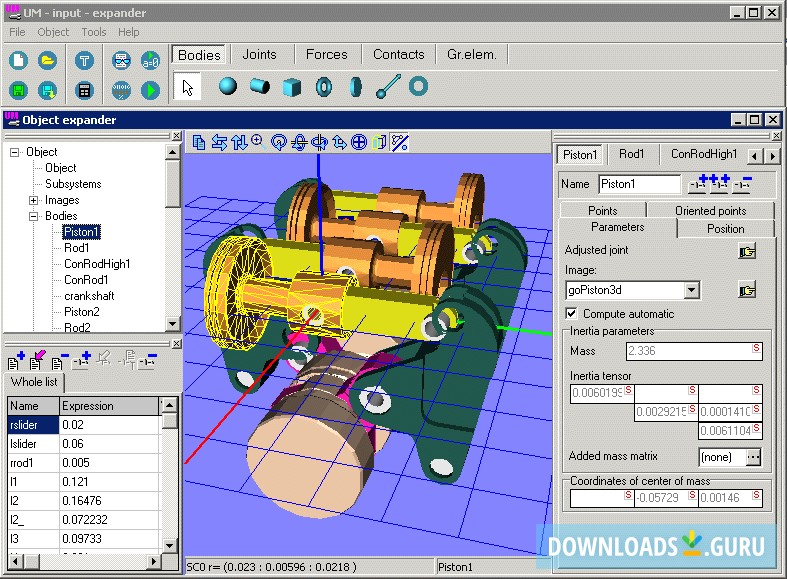This screenshot has height=579, width=787.
Task: Switch to the Joints tab
Action: coord(260,55)
